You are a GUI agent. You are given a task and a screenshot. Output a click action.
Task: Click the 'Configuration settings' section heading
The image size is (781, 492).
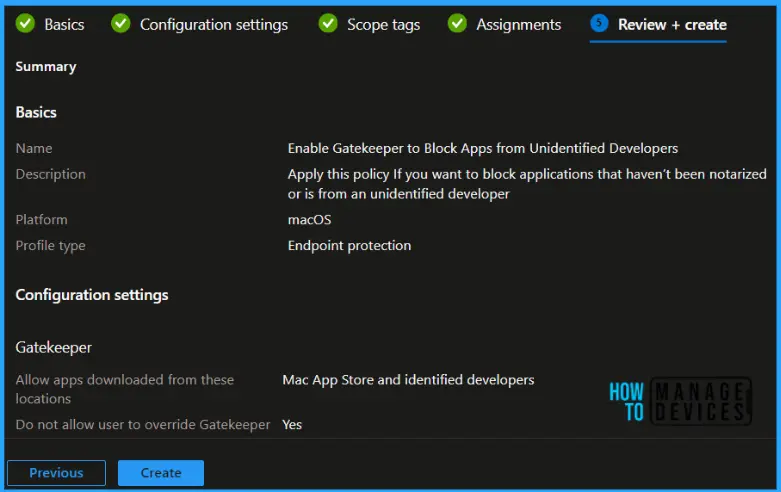92,295
